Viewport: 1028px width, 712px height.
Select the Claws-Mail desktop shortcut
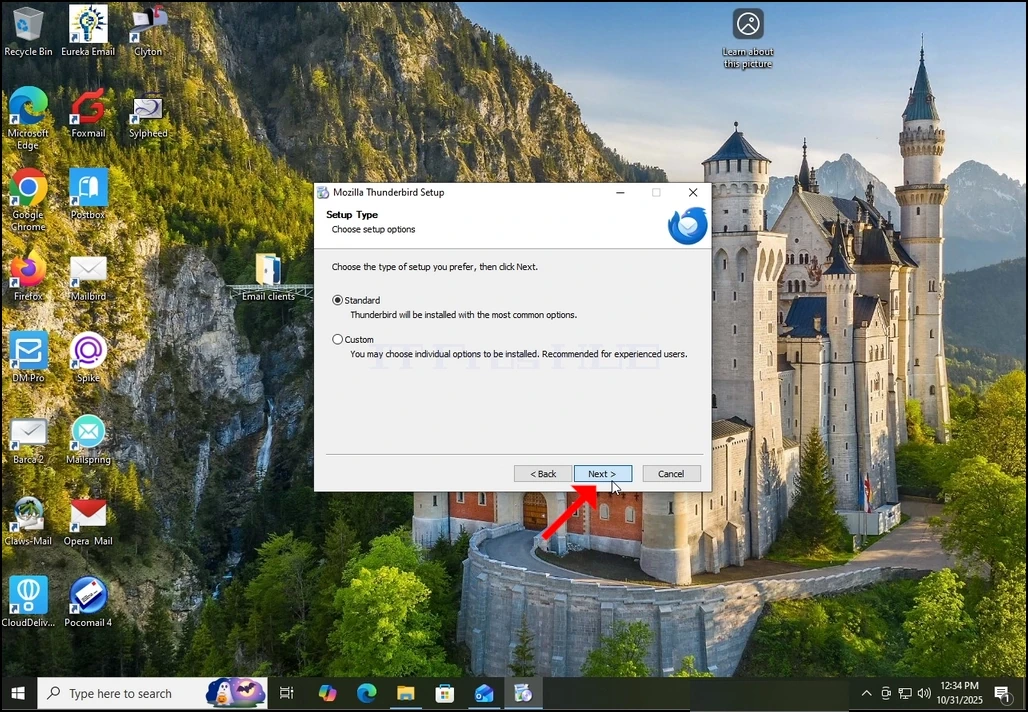(x=28, y=521)
